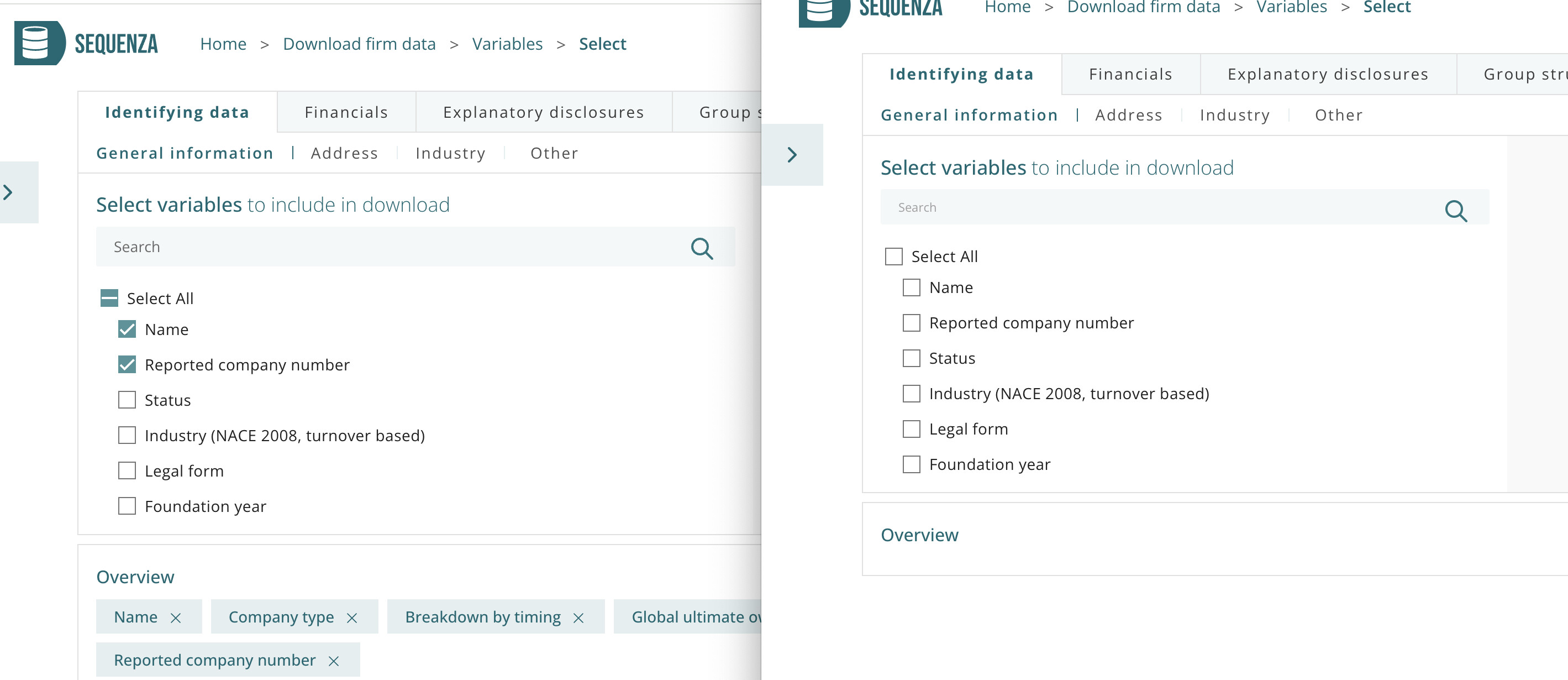This screenshot has width=1568, height=680.
Task: Click the search magnifier icon in right panel
Action: 1455,211
